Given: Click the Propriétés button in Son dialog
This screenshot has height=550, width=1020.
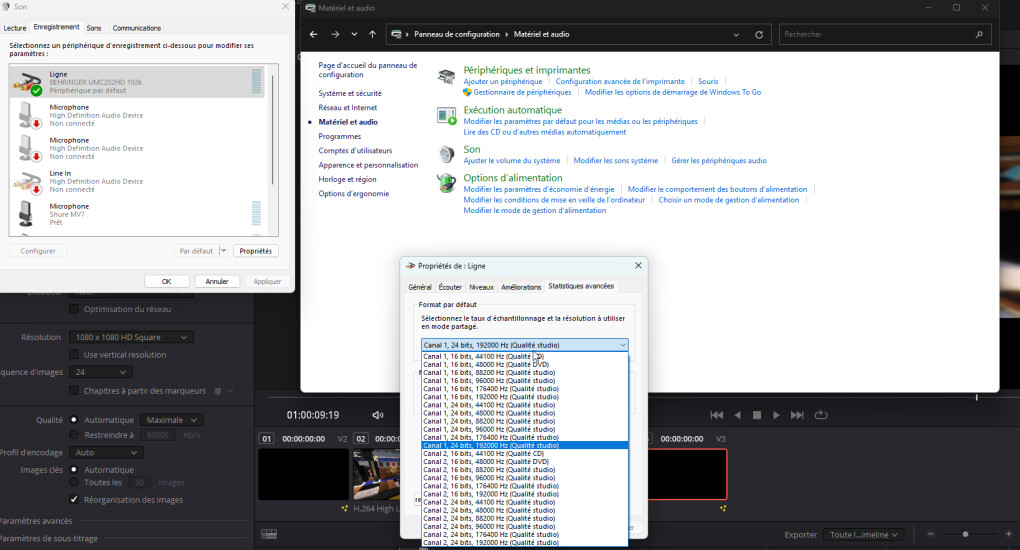Looking at the screenshot, I should (x=256, y=251).
